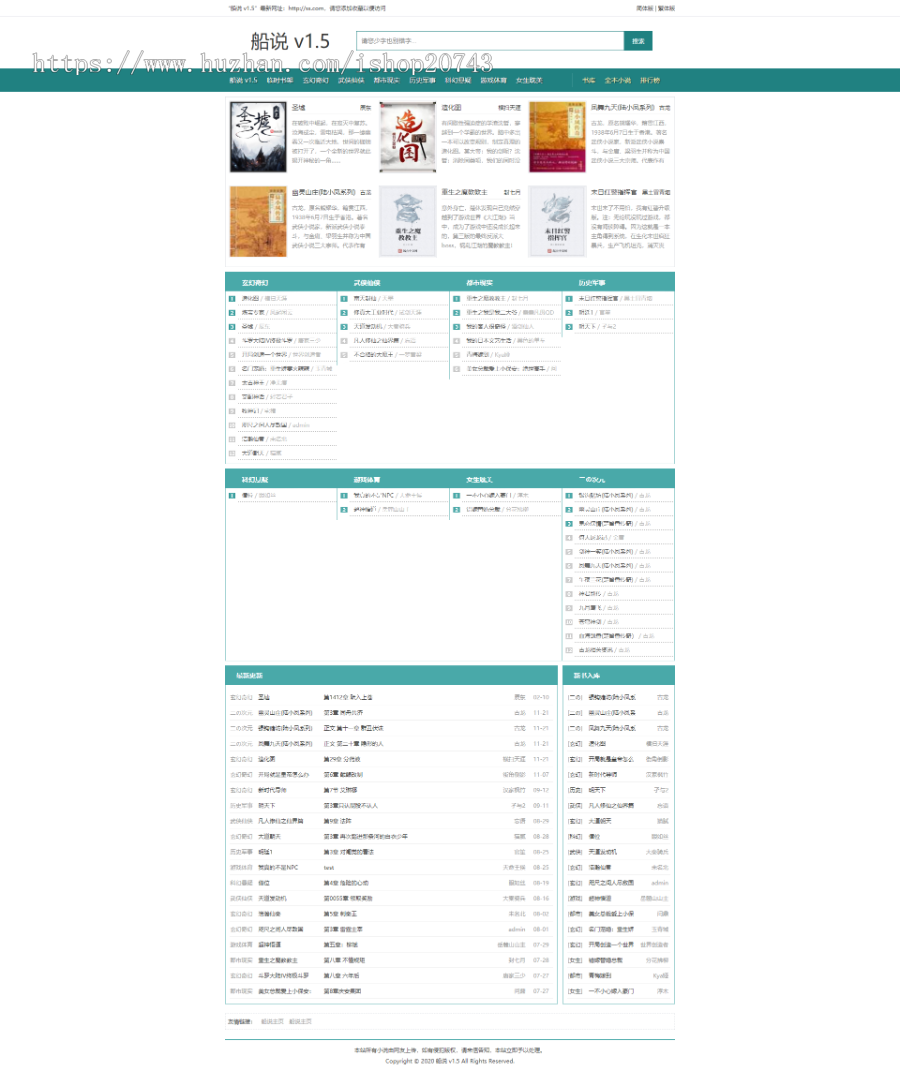
Task: Open the 圣墟 book cover thumbnail
Action: [x=258, y=137]
